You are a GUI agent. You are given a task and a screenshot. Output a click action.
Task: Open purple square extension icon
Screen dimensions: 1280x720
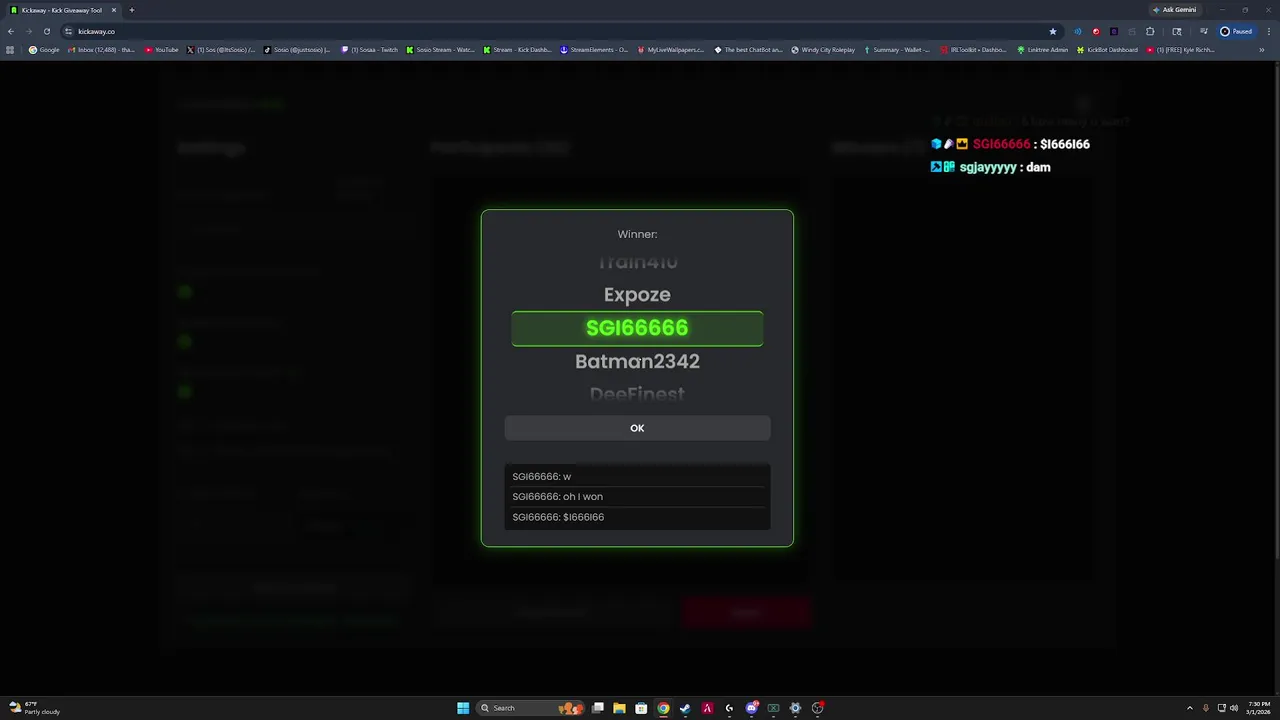click(1114, 31)
